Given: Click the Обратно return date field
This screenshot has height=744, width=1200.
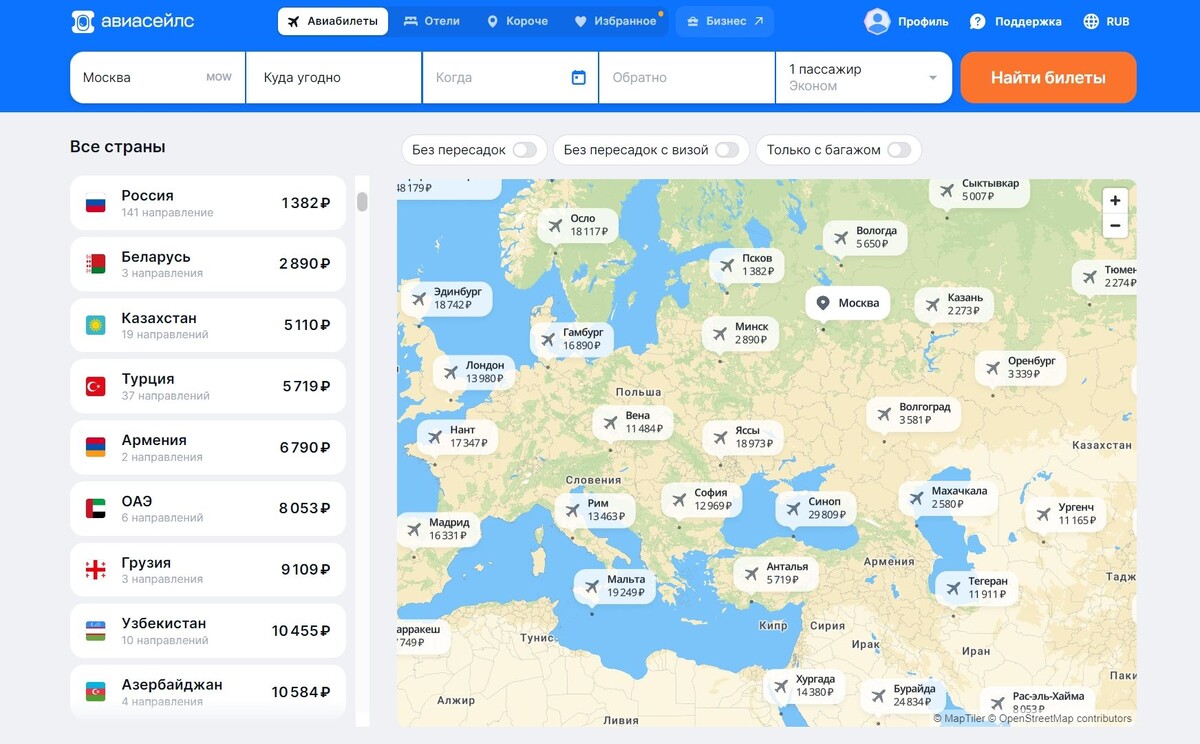Looking at the screenshot, I should click(687, 77).
